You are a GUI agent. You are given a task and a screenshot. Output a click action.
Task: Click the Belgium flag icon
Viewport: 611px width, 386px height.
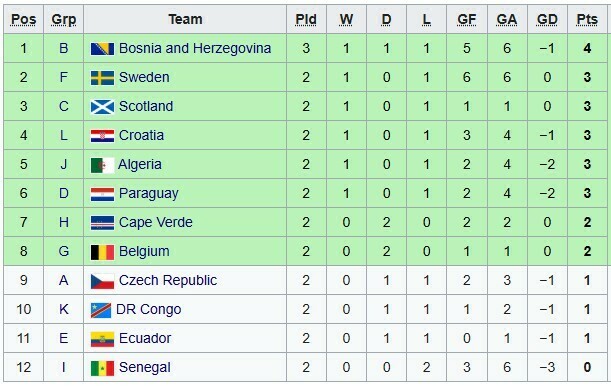[x=102, y=252]
